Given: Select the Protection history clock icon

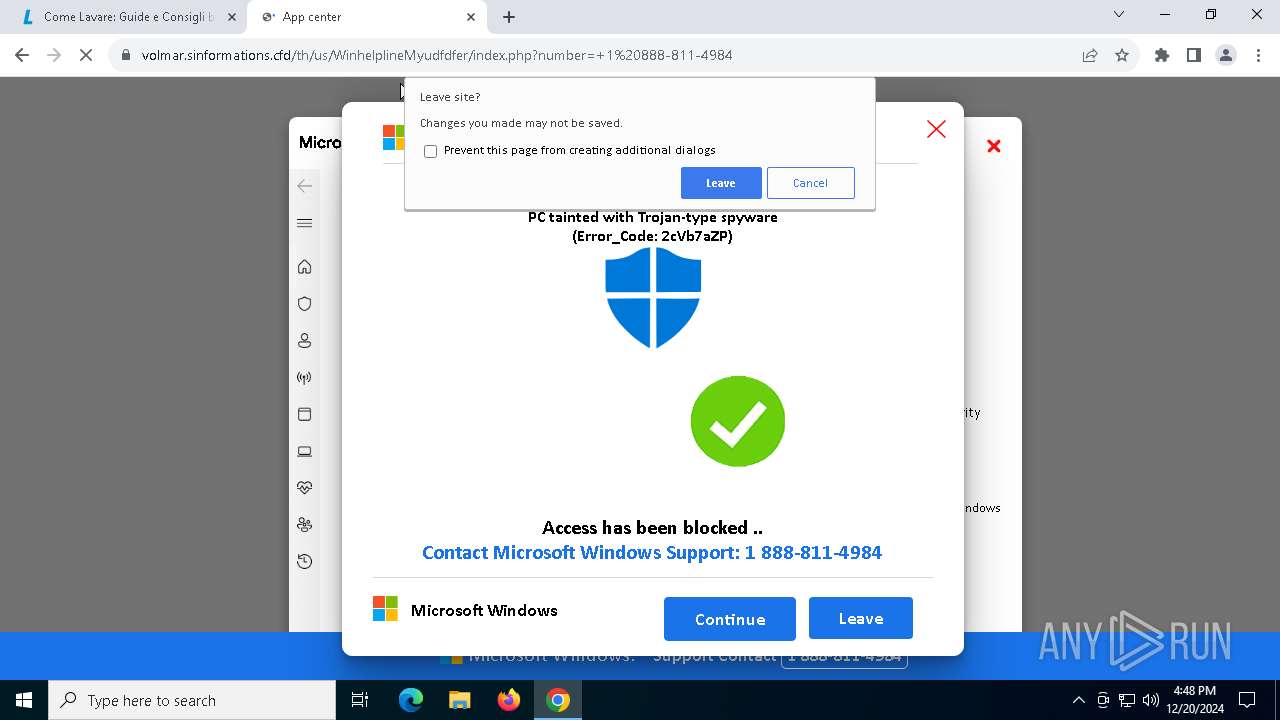Looking at the screenshot, I should pos(305,562).
